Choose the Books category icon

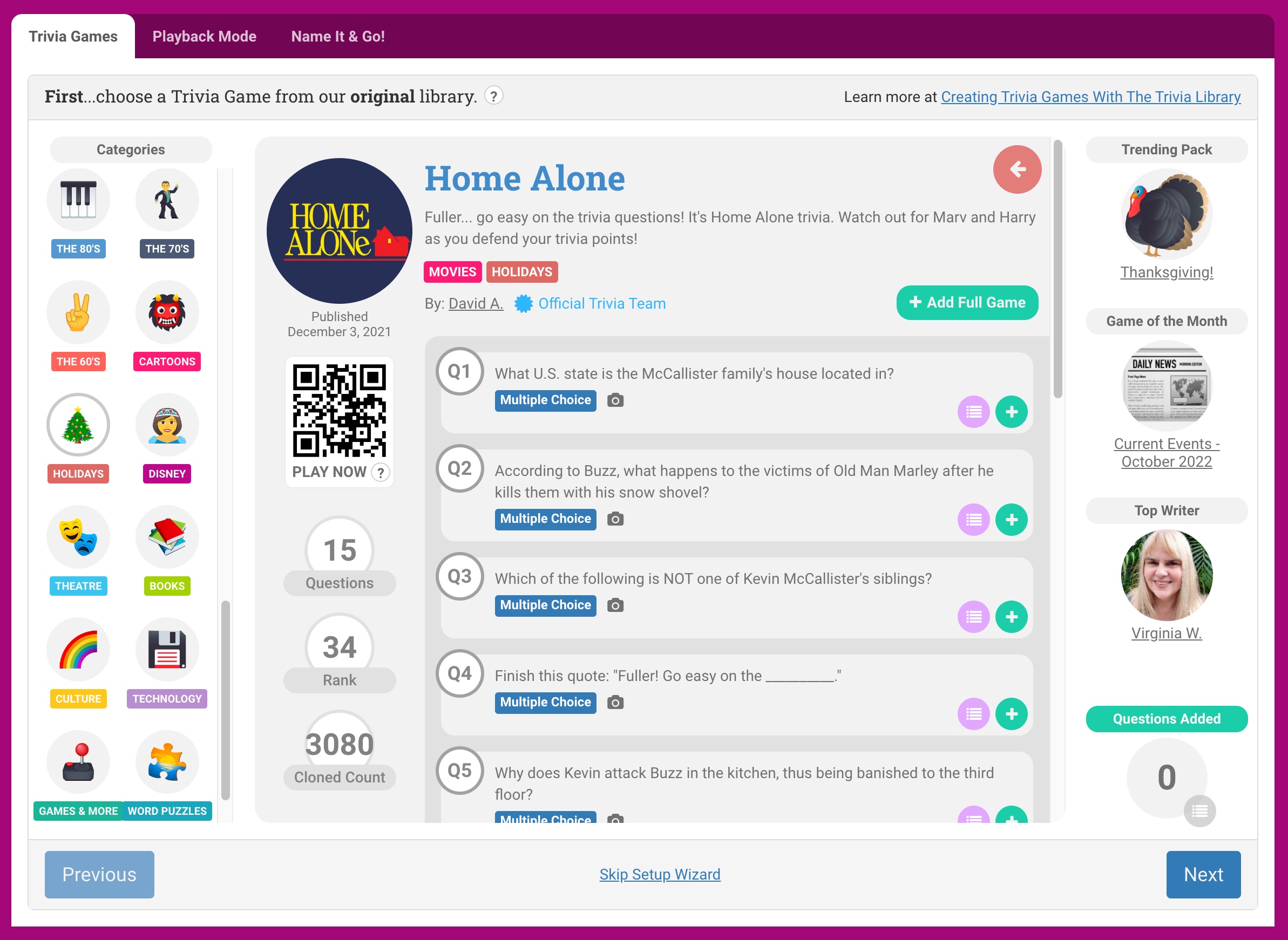166,536
